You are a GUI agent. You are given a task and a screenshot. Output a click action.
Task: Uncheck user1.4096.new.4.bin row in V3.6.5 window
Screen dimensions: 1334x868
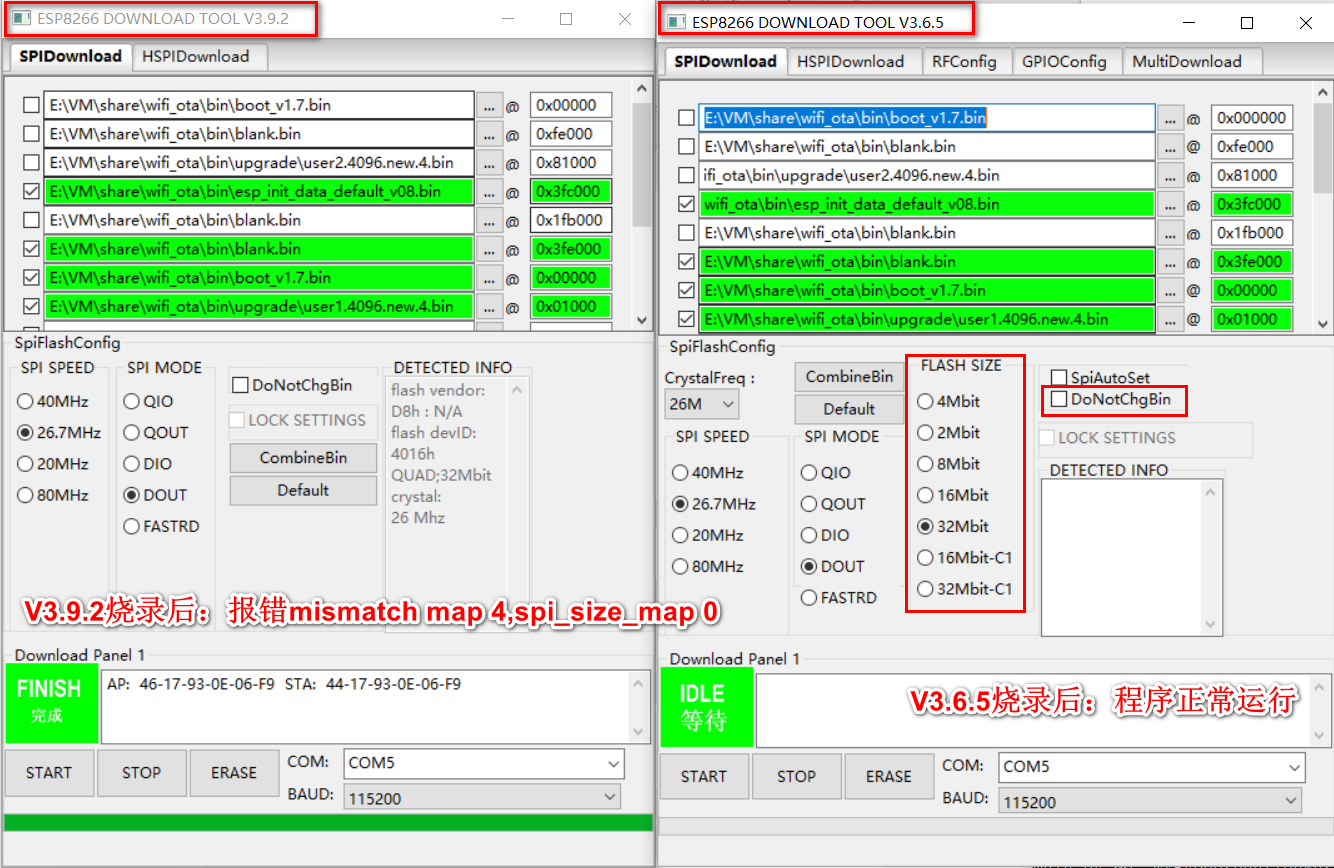(686, 320)
